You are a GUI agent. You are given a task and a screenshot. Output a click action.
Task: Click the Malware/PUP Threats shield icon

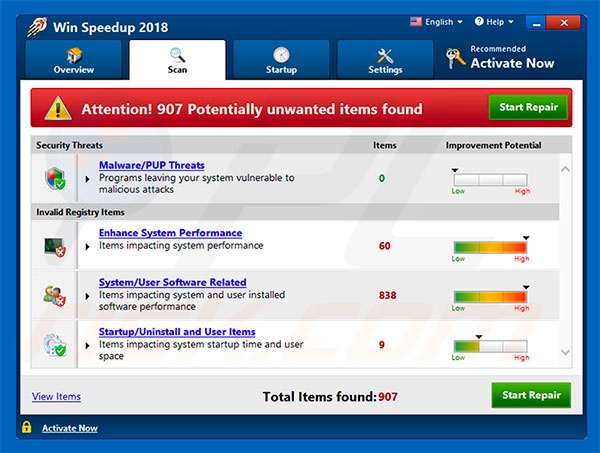[x=55, y=178]
